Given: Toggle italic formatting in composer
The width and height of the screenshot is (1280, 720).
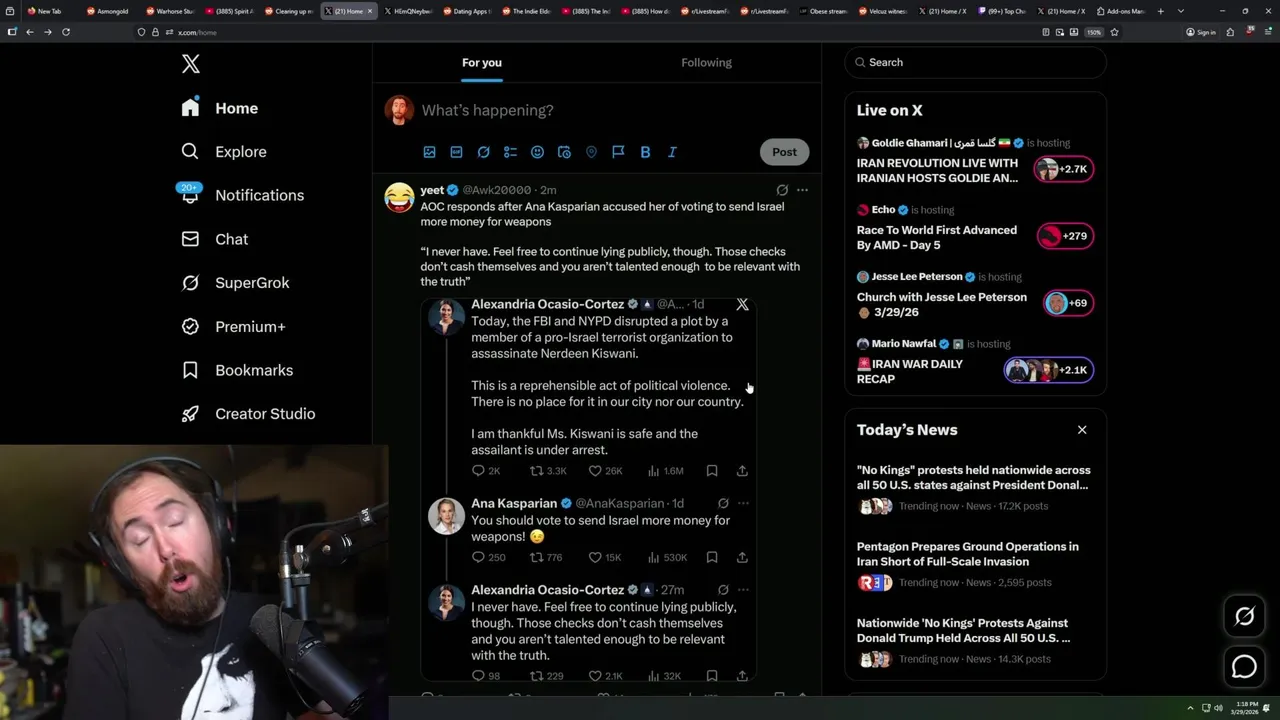Looking at the screenshot, I should [672, 152].
